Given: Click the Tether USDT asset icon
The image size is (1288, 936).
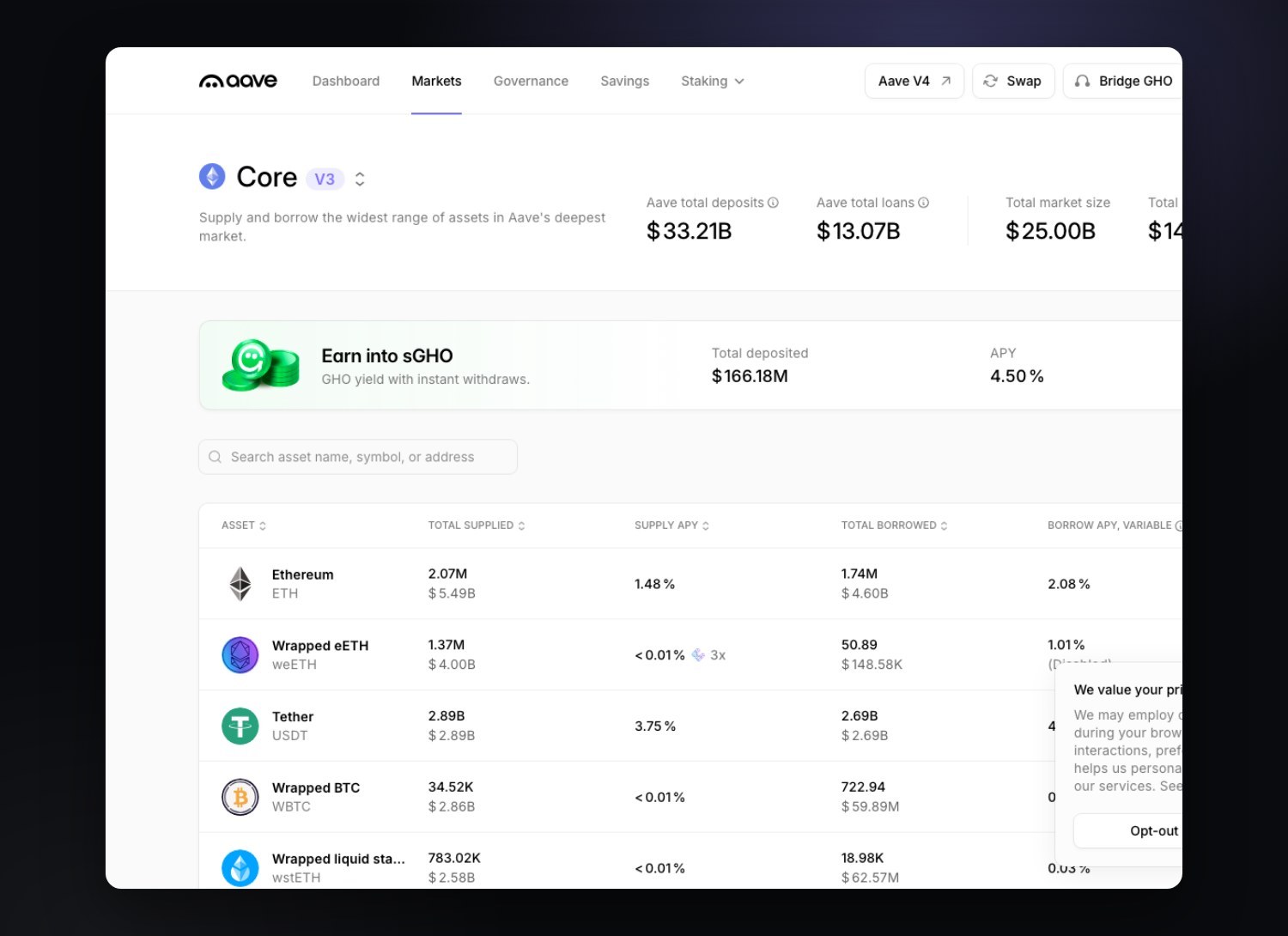Looking at the screenshot, I should click(240, 726).
